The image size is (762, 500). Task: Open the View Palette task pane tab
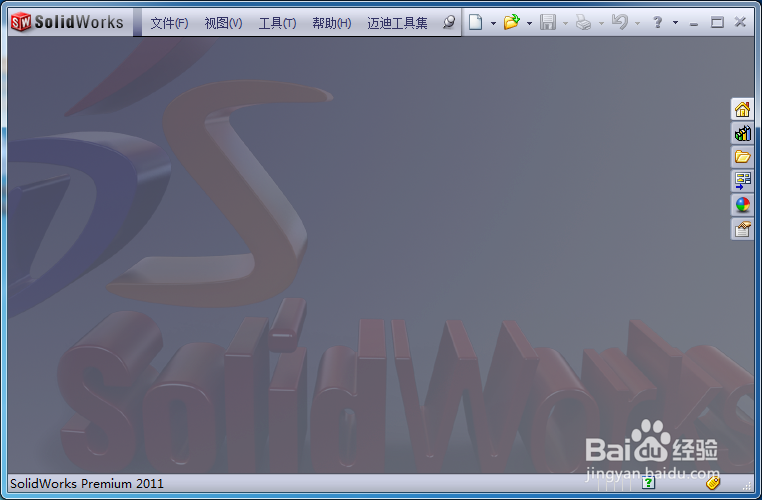(742, 181)
